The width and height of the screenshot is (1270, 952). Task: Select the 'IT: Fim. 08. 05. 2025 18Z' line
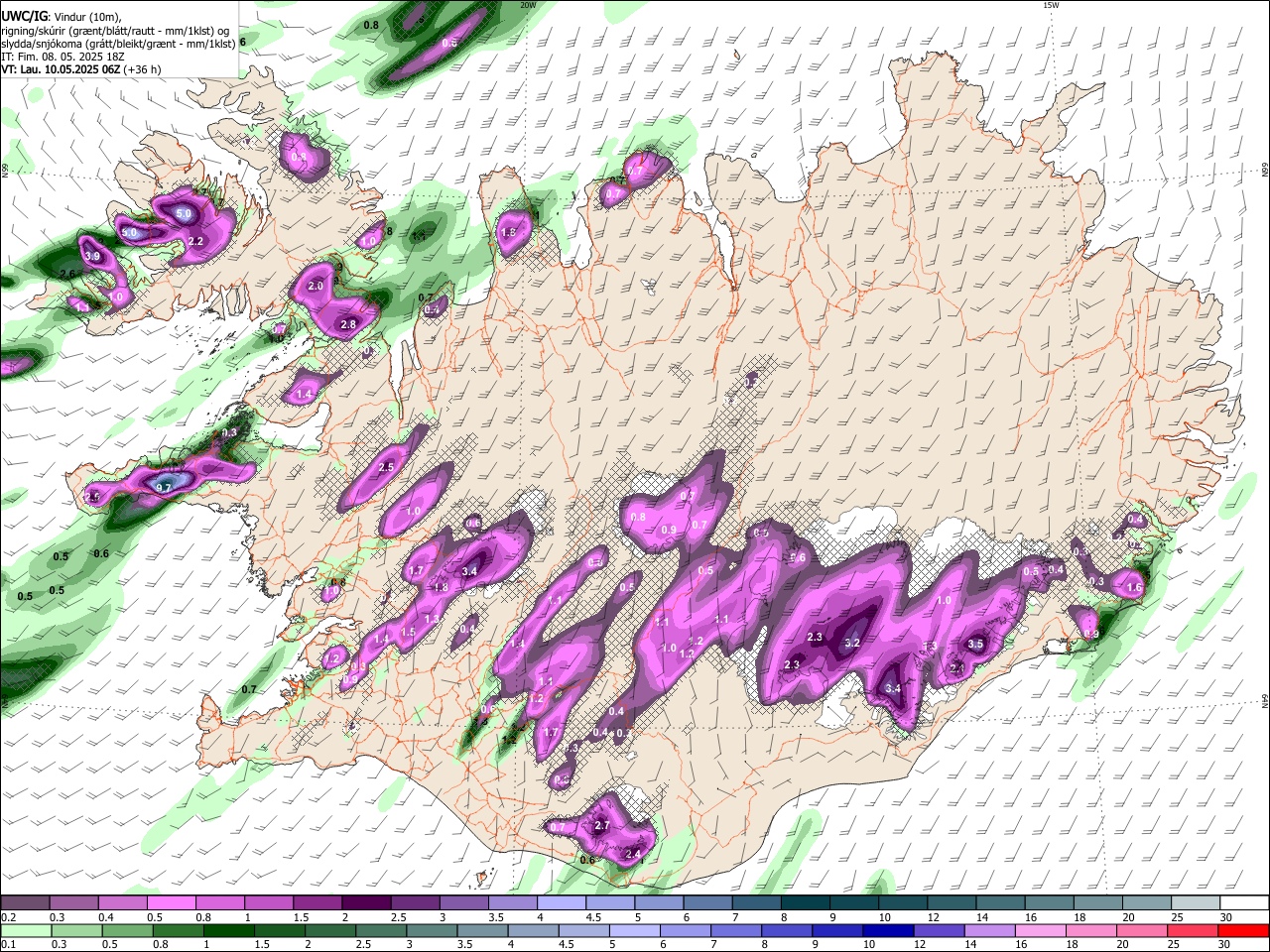(63, 57)
